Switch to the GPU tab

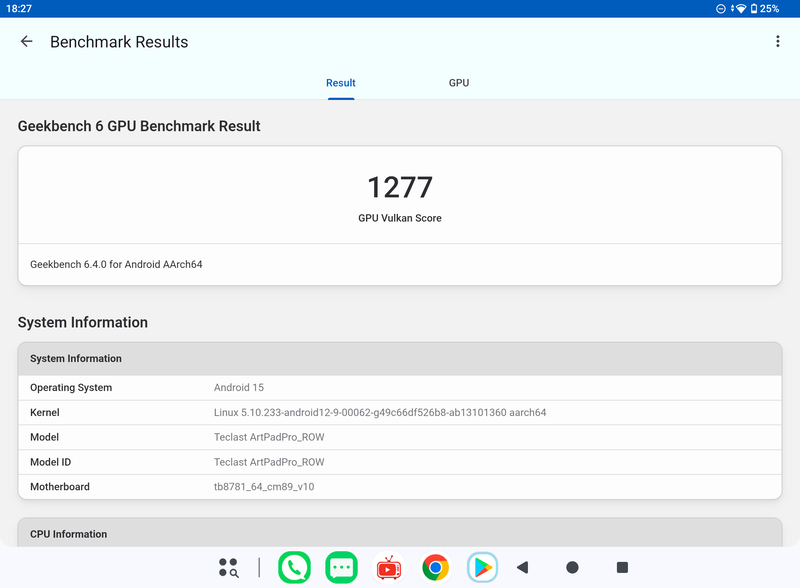459,83
